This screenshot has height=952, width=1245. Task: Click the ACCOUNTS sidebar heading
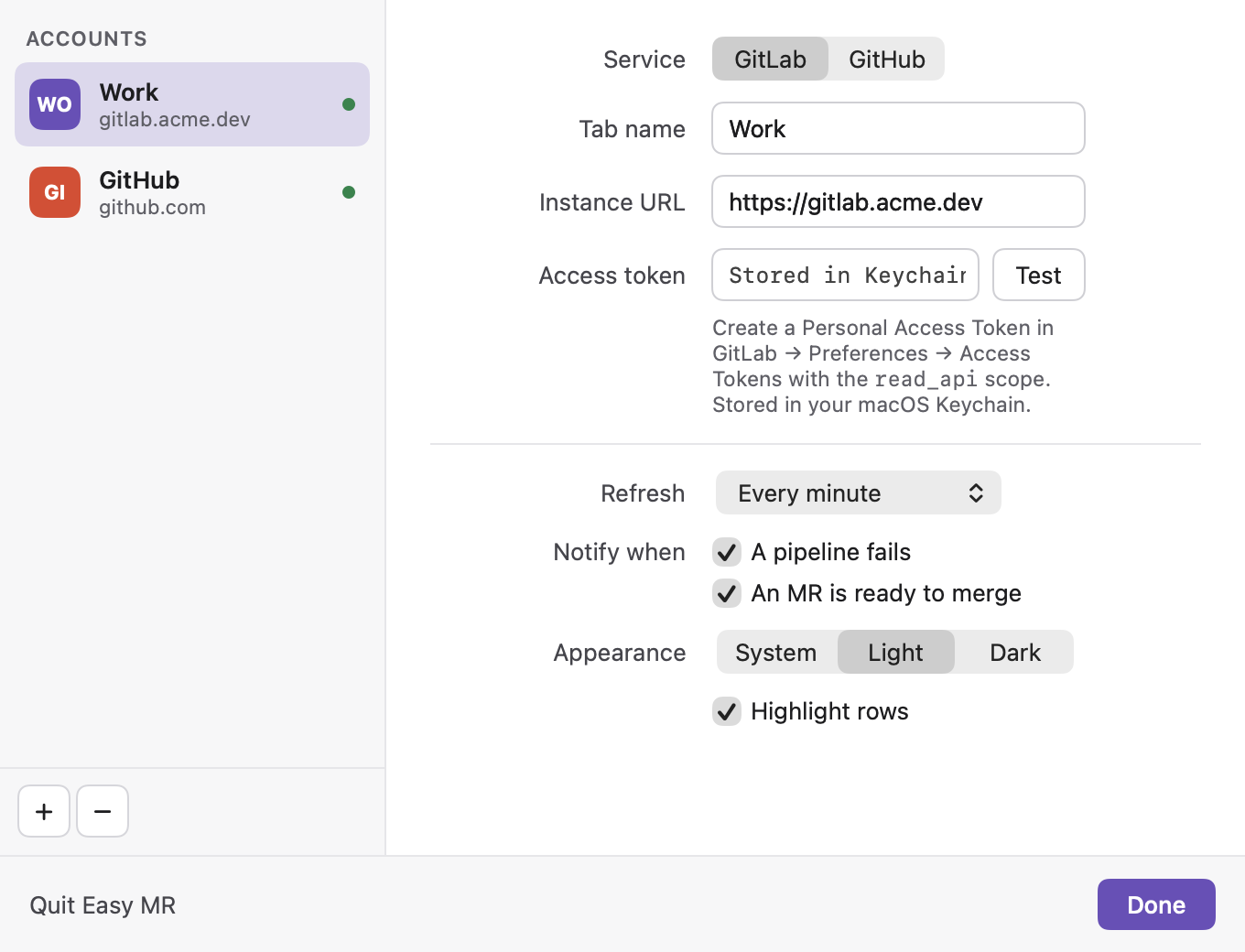tap(87, 38)
